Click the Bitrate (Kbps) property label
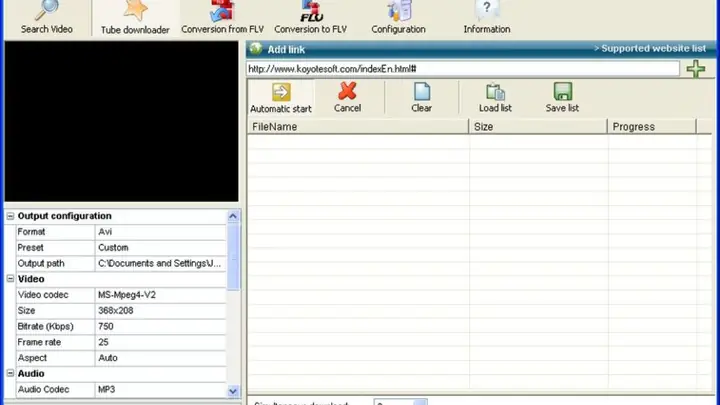Image resolution: width=720 pixels, height=405 pixels. click(45, 326)
